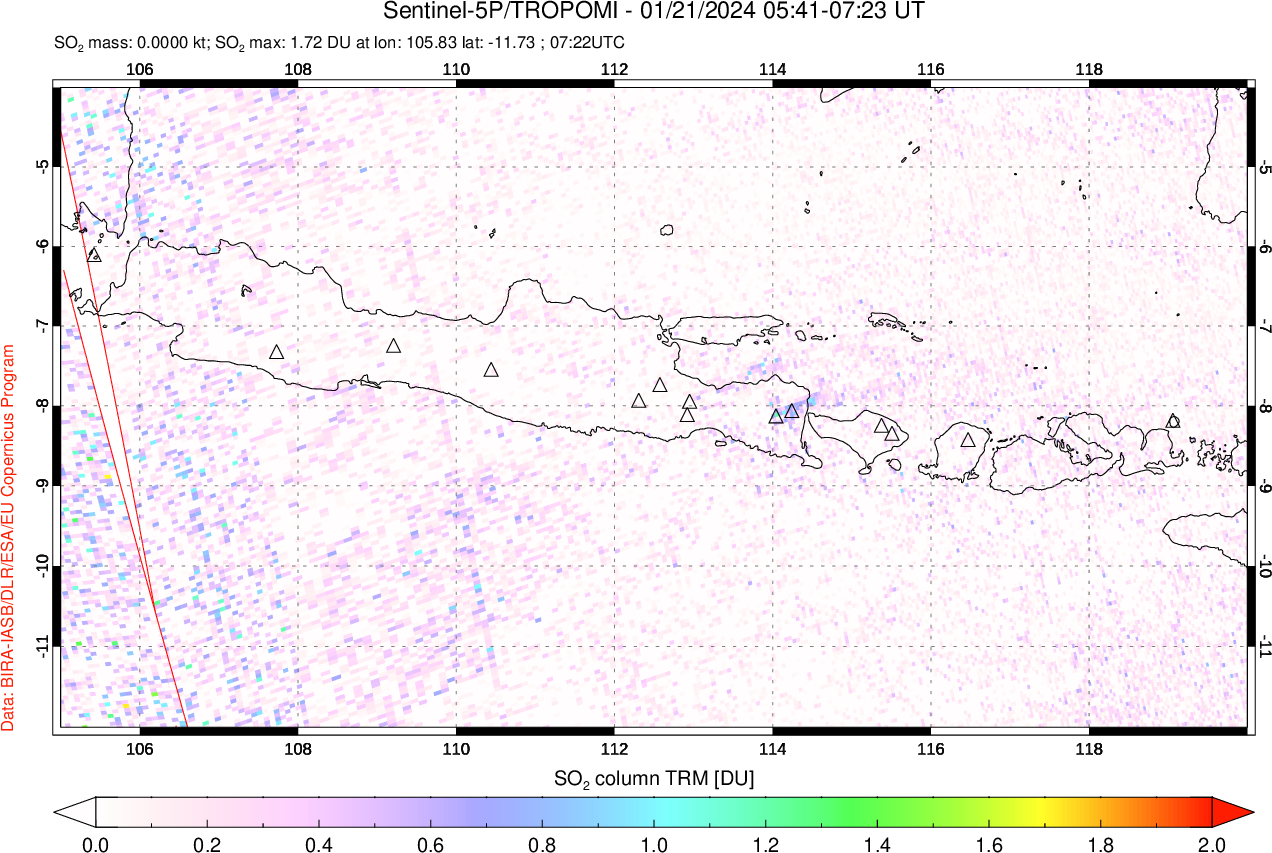Select the Rinjani volcano triangle on Lombok
The width and height of the screenshot is (1272, 853).
pyautogui.click(x=968, y=440)
